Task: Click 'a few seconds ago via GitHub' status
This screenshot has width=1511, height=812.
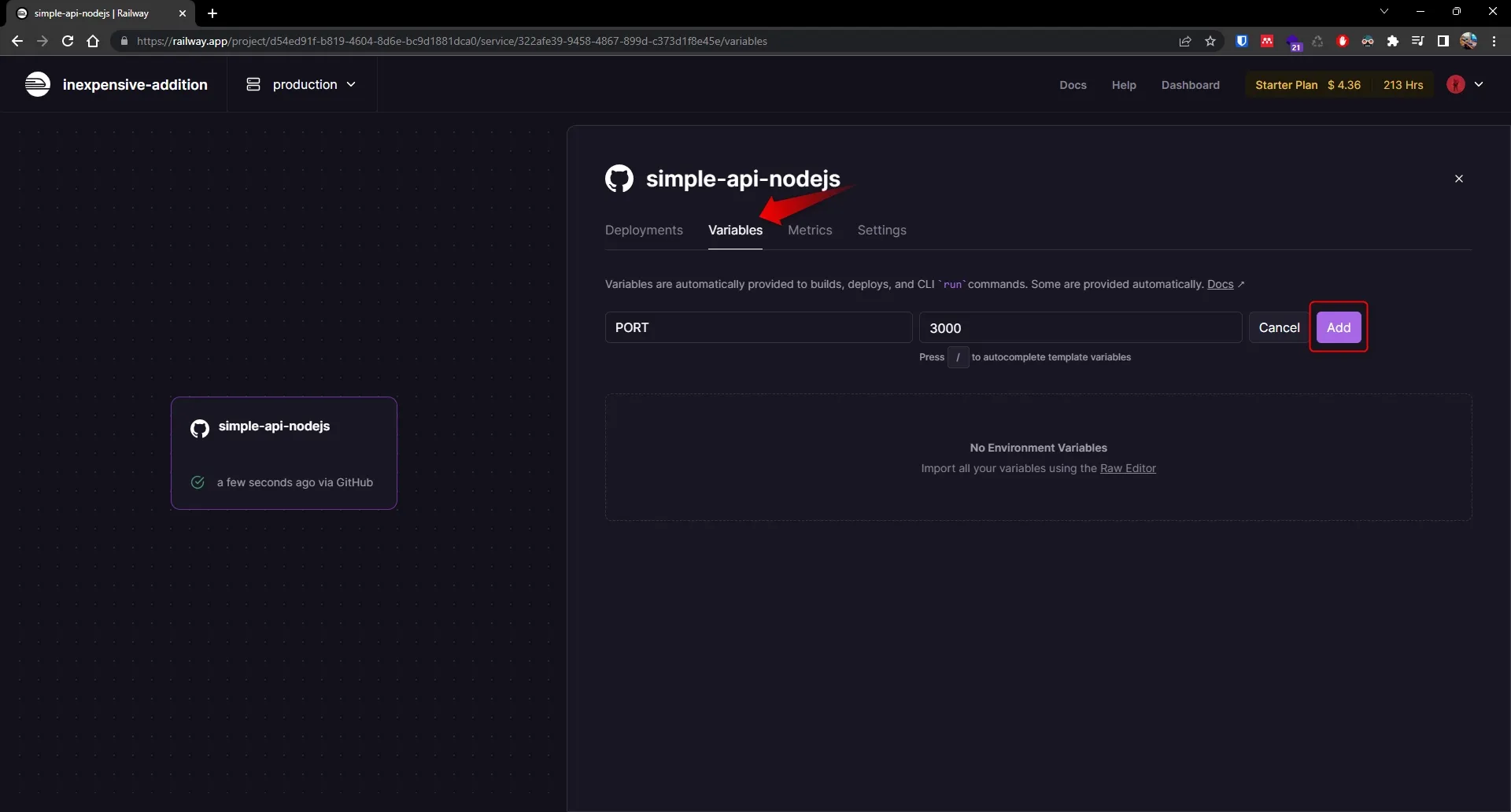Action: [x=295, y=482]
